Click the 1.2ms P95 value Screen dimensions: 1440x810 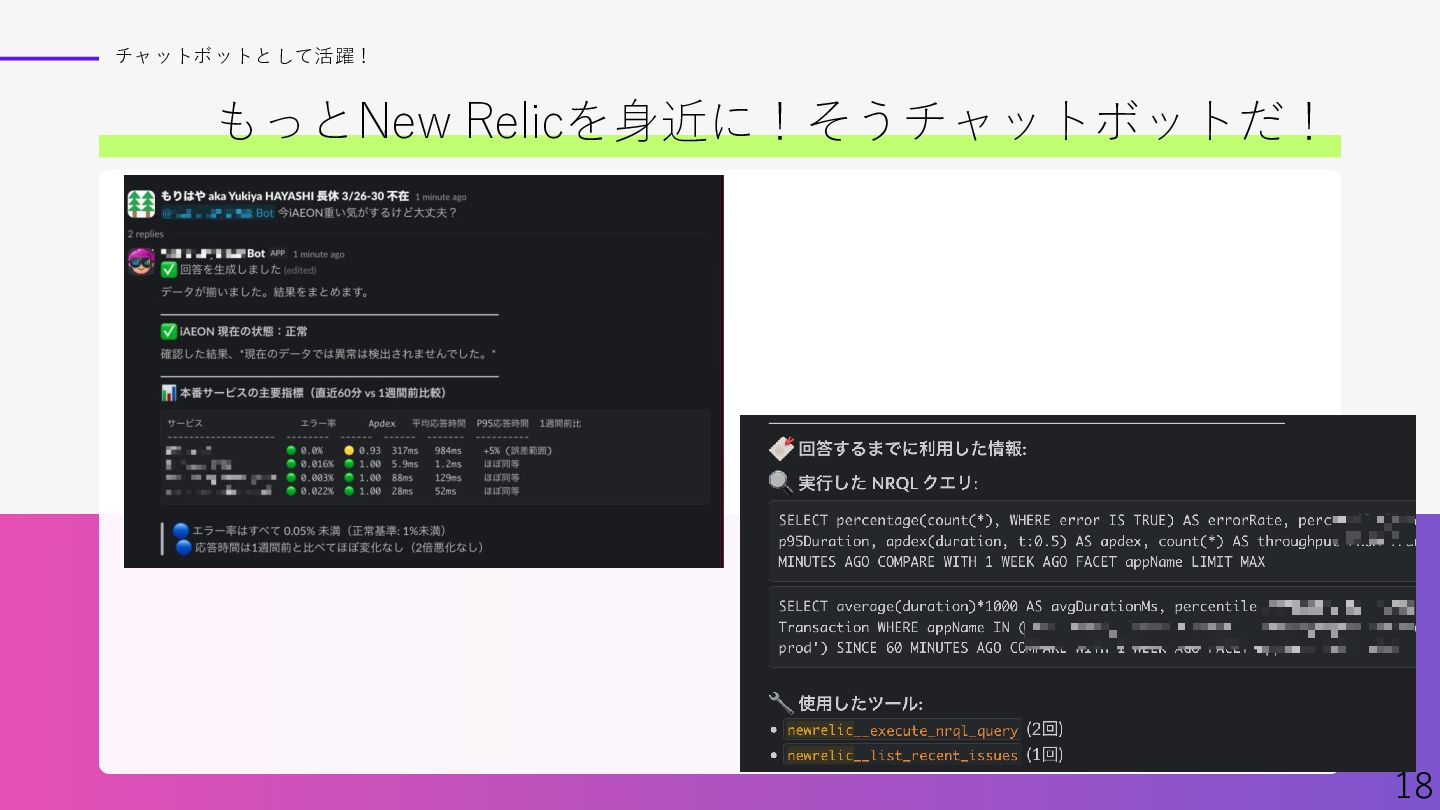click(x=448, y=464)
